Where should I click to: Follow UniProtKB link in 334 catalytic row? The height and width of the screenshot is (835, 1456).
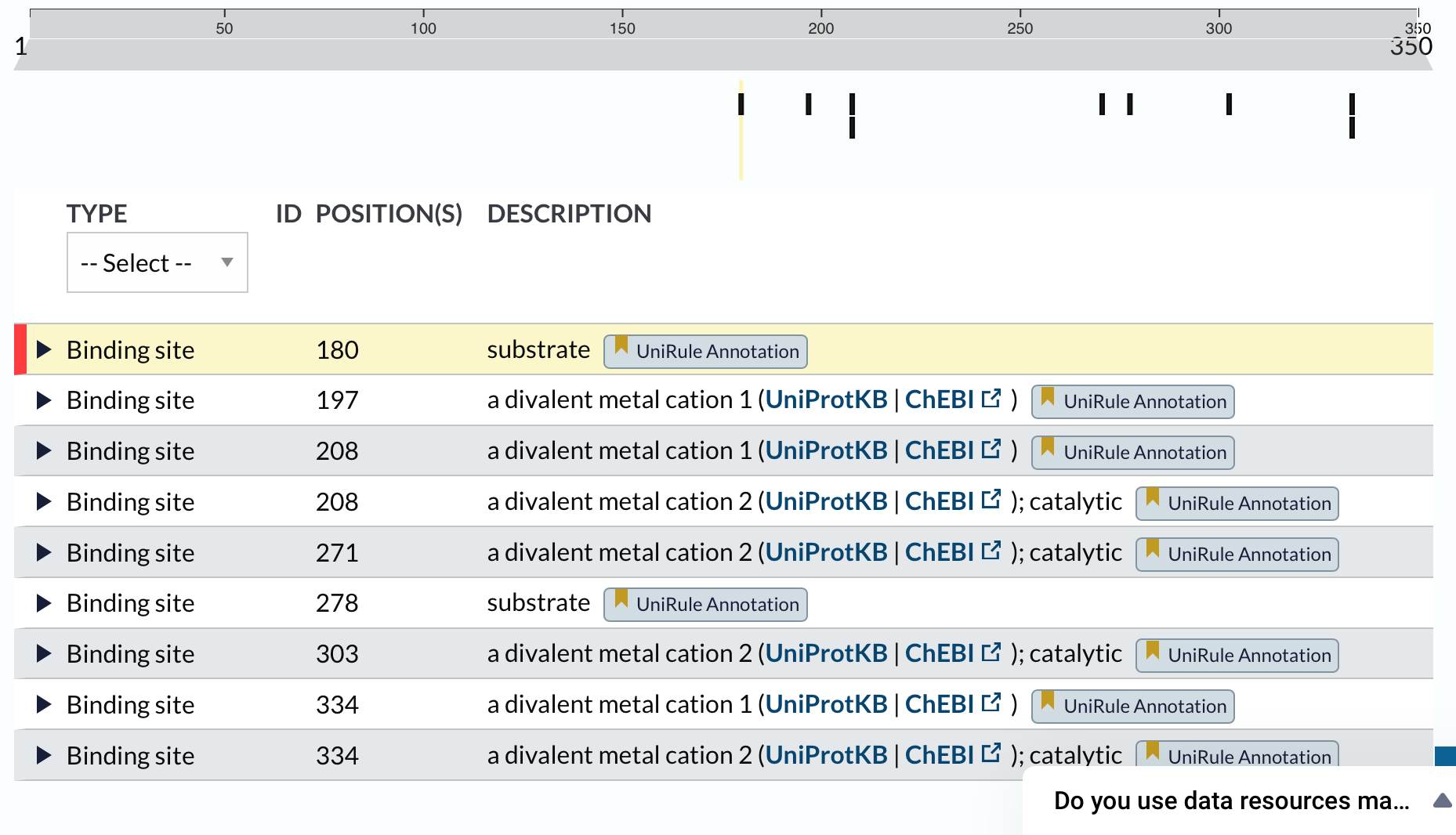(x=827, y=755)
